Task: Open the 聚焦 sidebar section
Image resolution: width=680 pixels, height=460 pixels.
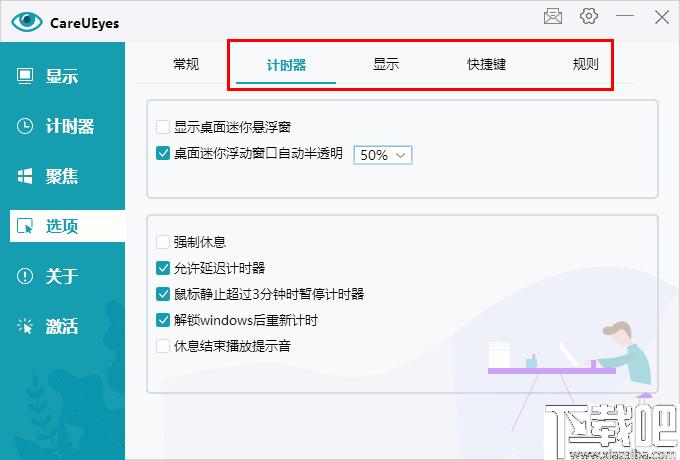Action: (x=62, y=176)
